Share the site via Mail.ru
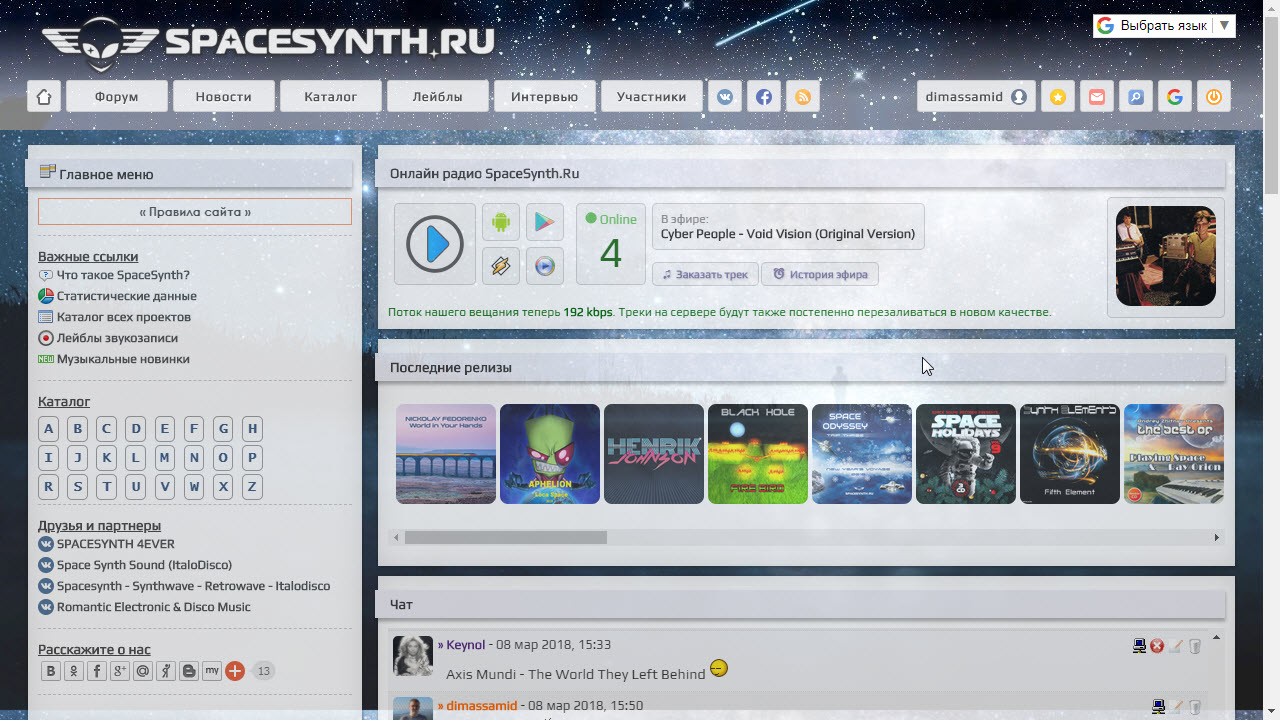Image resolution: width=1280 pixels, height=720 pixels. pos(143,671)
